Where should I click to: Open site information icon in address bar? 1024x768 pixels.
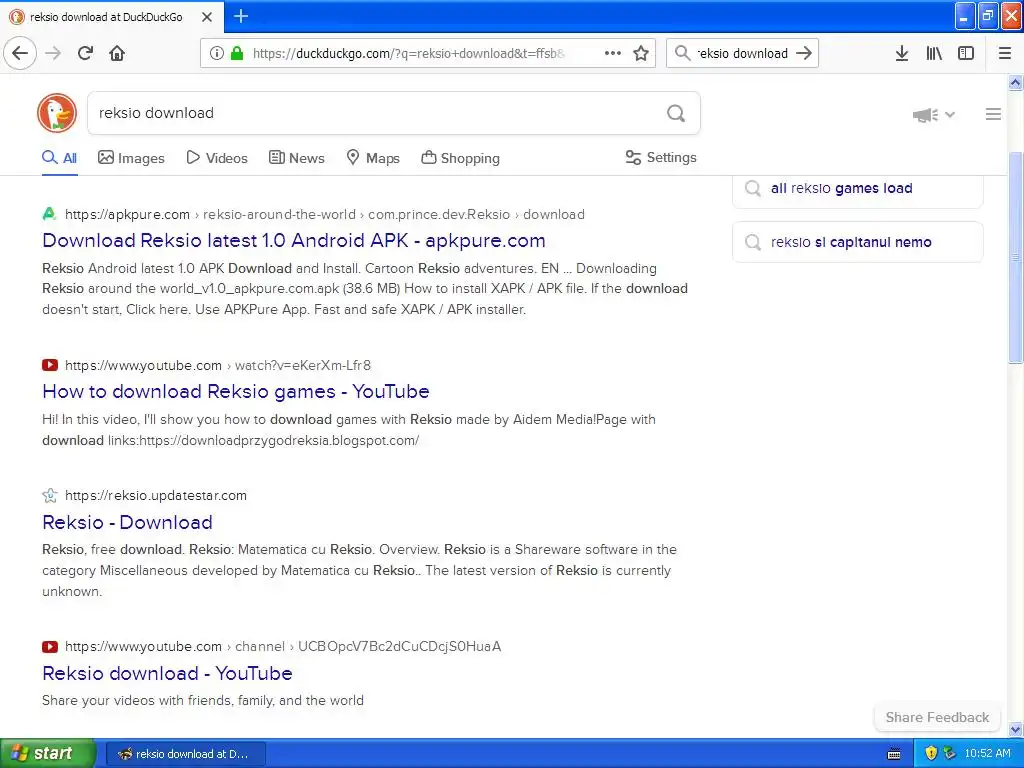tap(217, 53)
